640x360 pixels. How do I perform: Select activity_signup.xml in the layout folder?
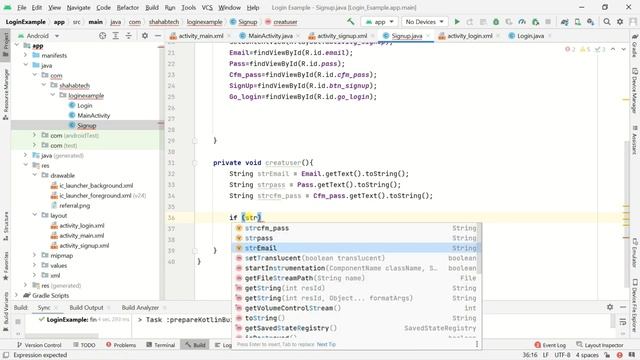point(84,245)
